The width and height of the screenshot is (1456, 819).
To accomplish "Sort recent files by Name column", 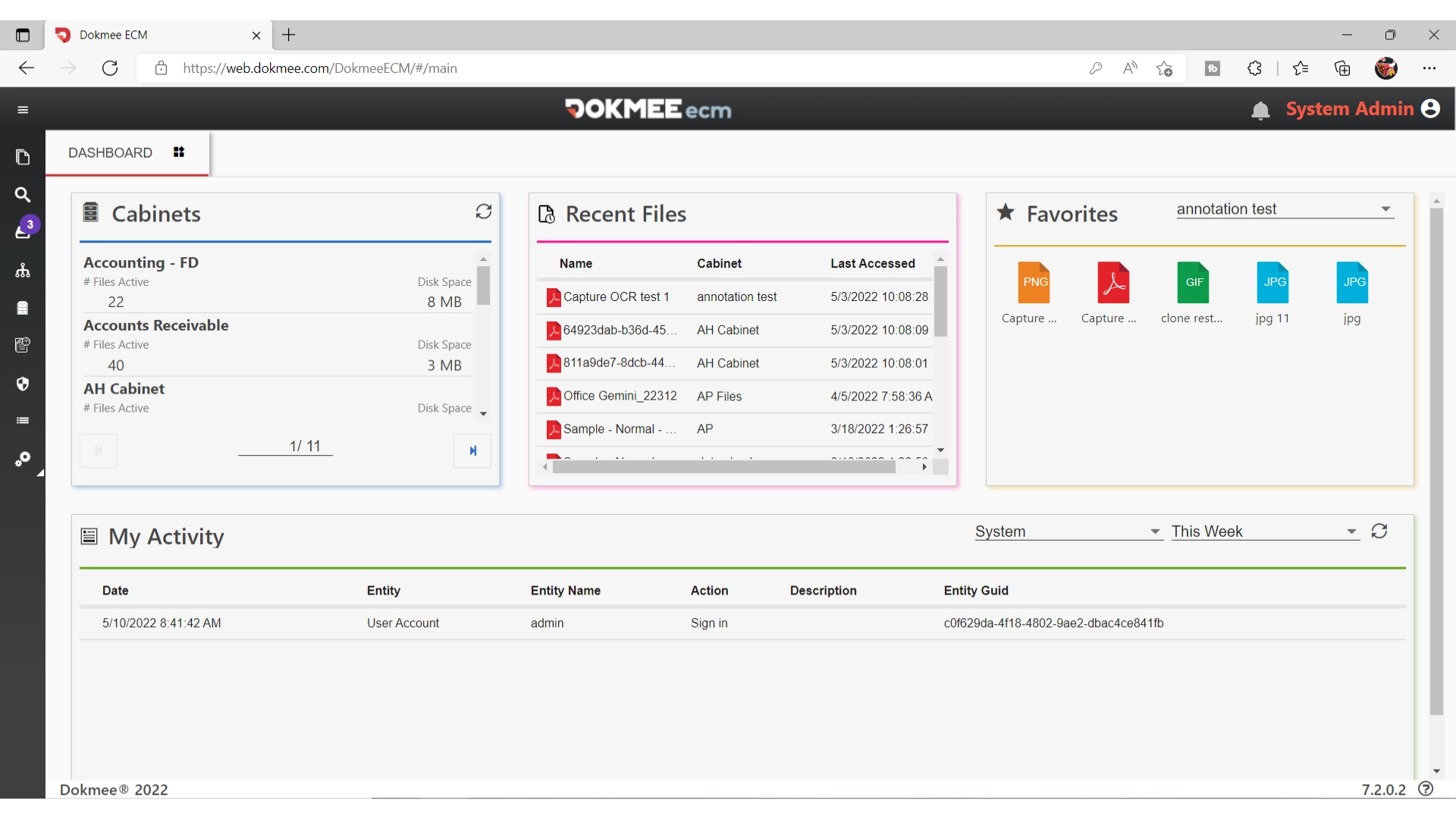I will (576, 264).
